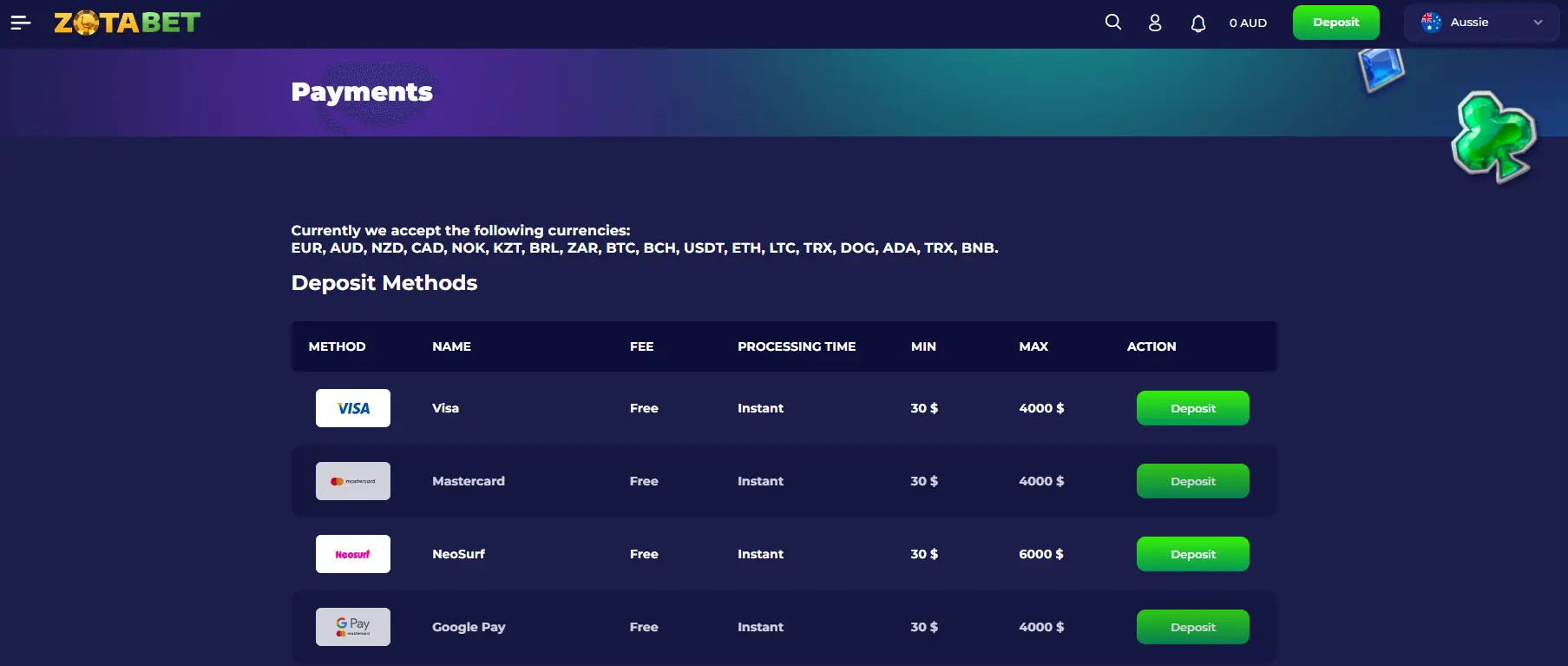The image size is (1568, 666).
Task: Open the notifications bell icon
Action: pyautogui.click(x=1198, y=23)
